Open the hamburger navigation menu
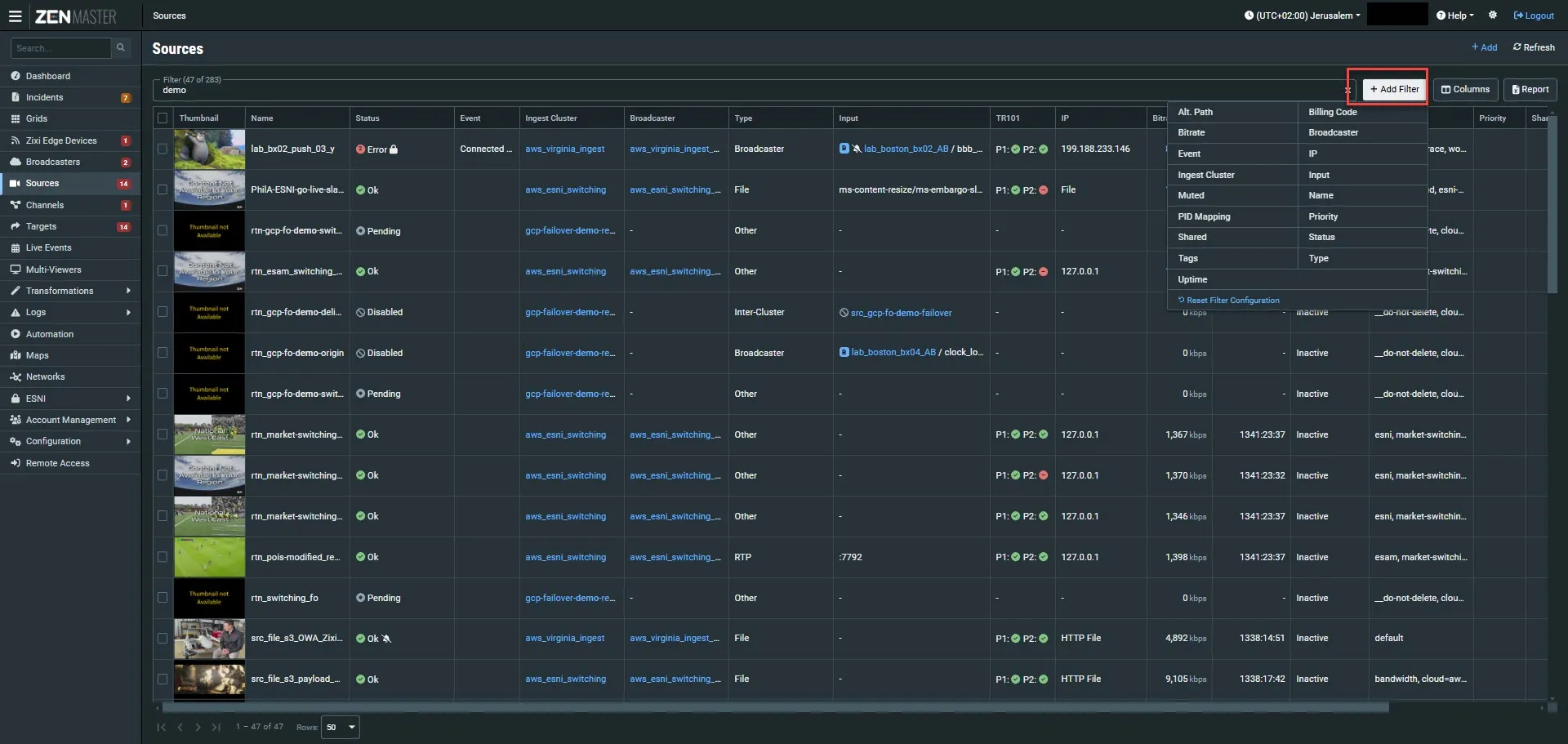 (15, 16)
